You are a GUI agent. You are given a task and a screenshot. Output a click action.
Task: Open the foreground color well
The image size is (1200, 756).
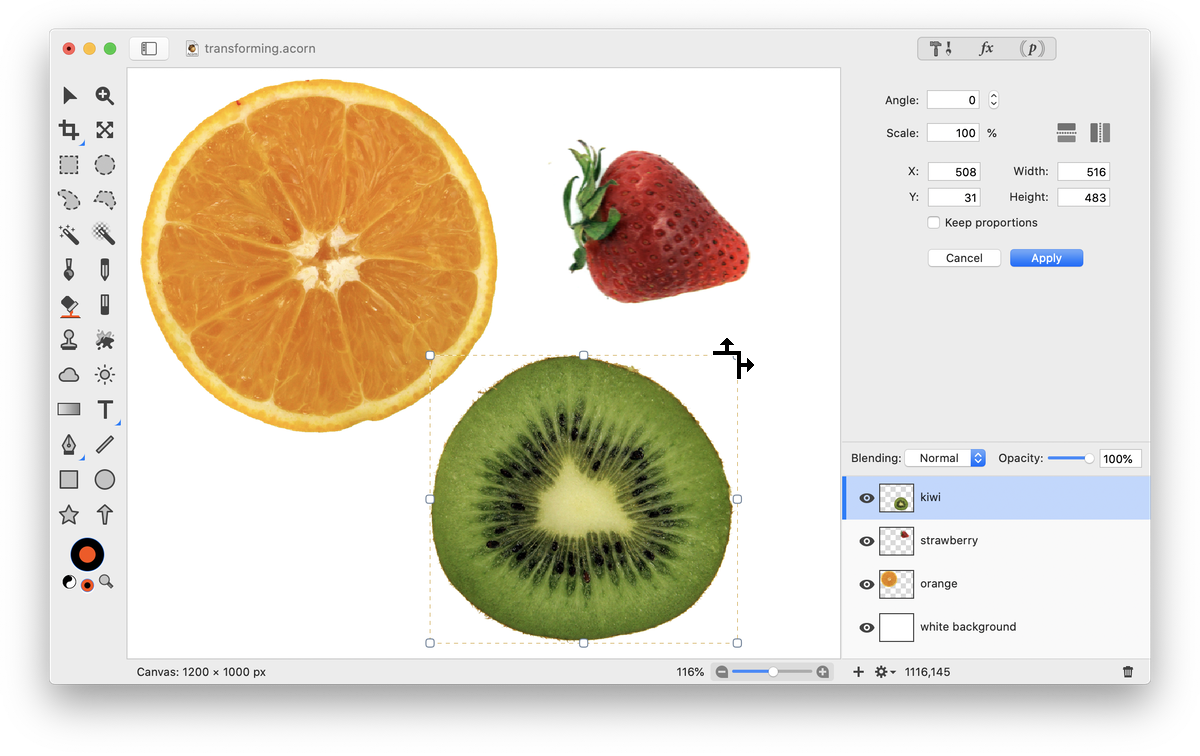[x=87, y=554]
